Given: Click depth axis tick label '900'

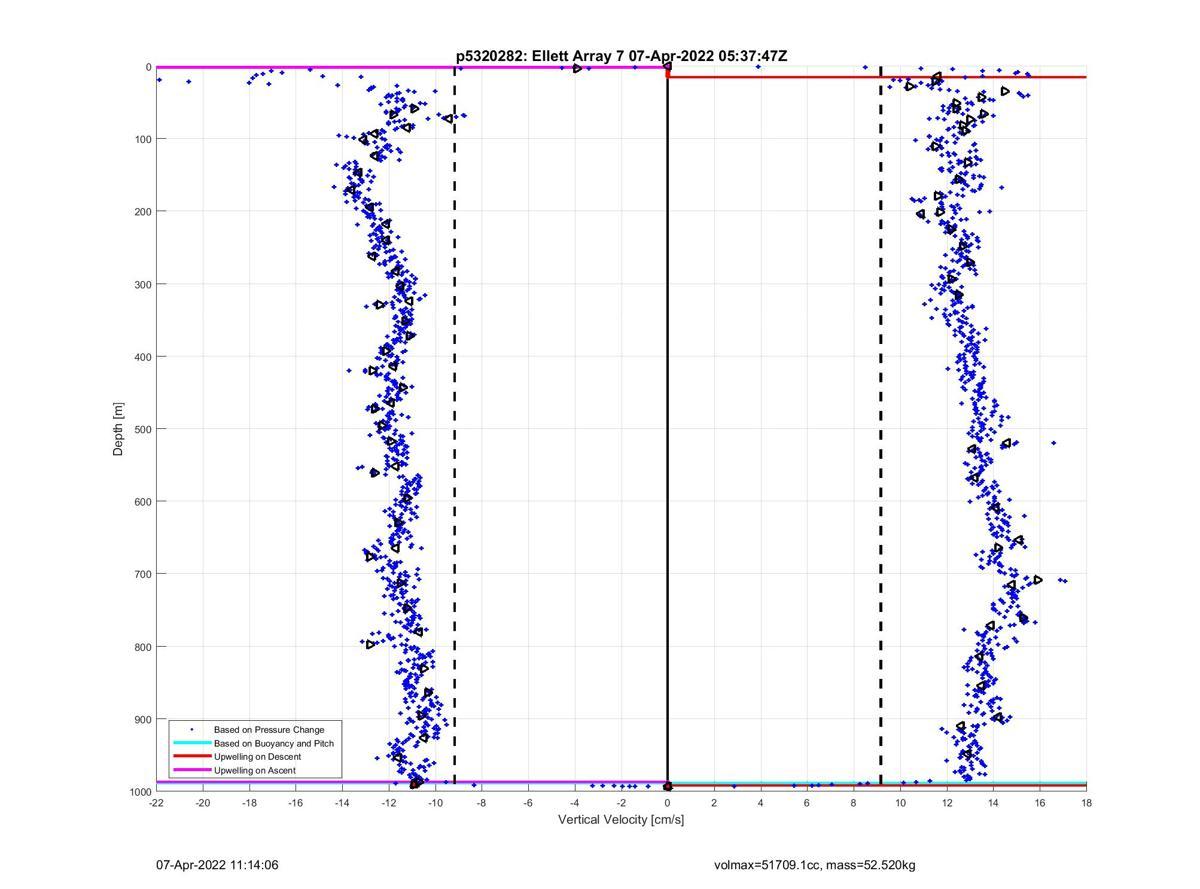Looking at the screenshot, I should 143,719.
